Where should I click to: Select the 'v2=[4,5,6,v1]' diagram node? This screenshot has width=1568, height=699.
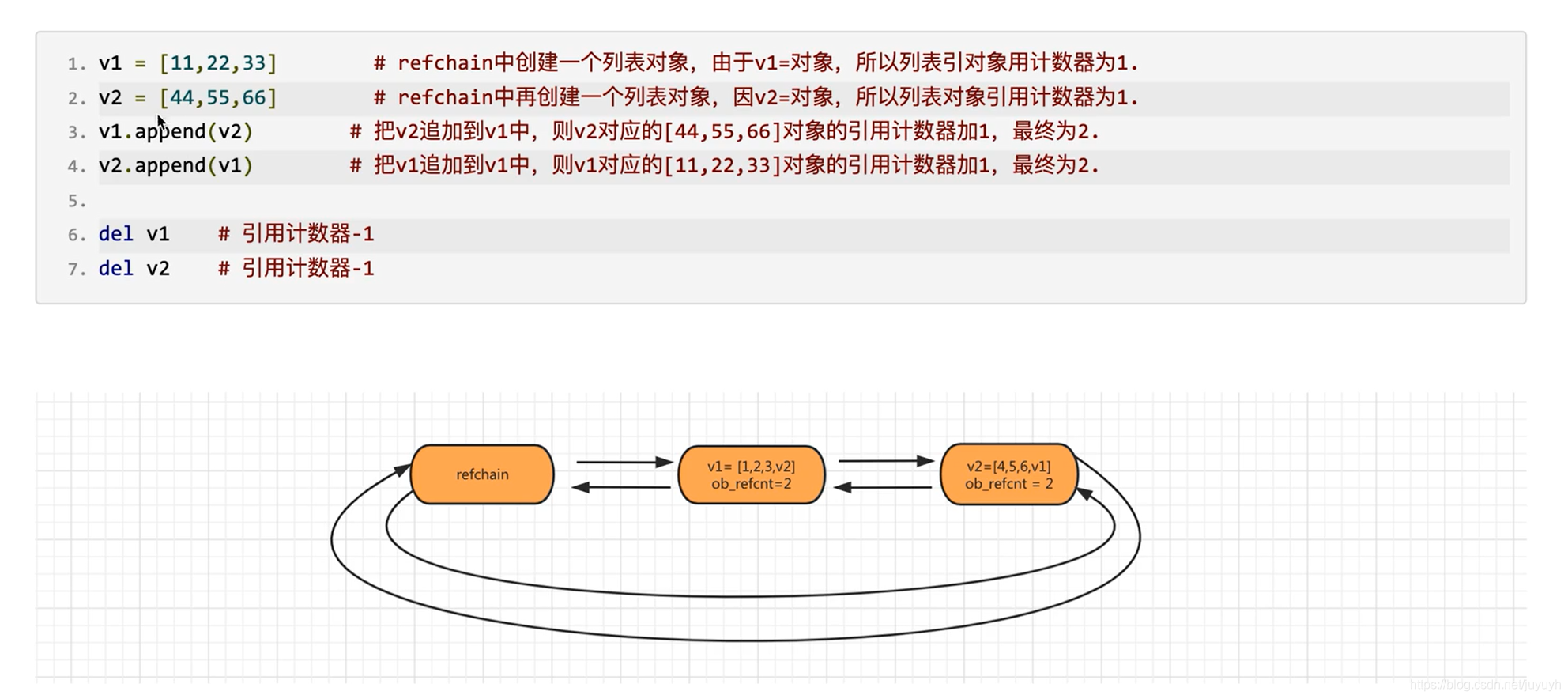[1009, 474]
